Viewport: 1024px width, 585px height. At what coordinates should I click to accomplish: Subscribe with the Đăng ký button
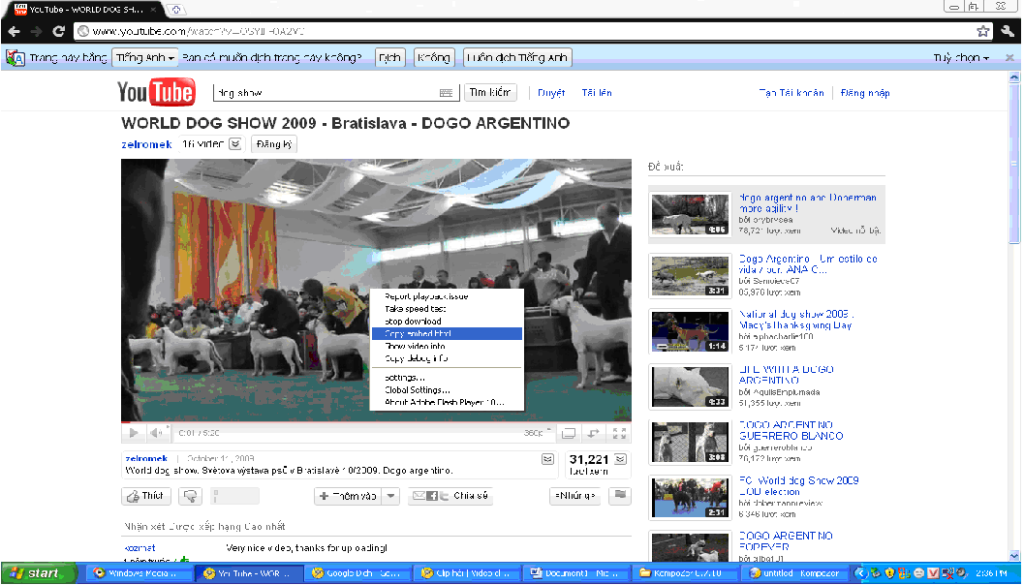(x=274, y=144)
